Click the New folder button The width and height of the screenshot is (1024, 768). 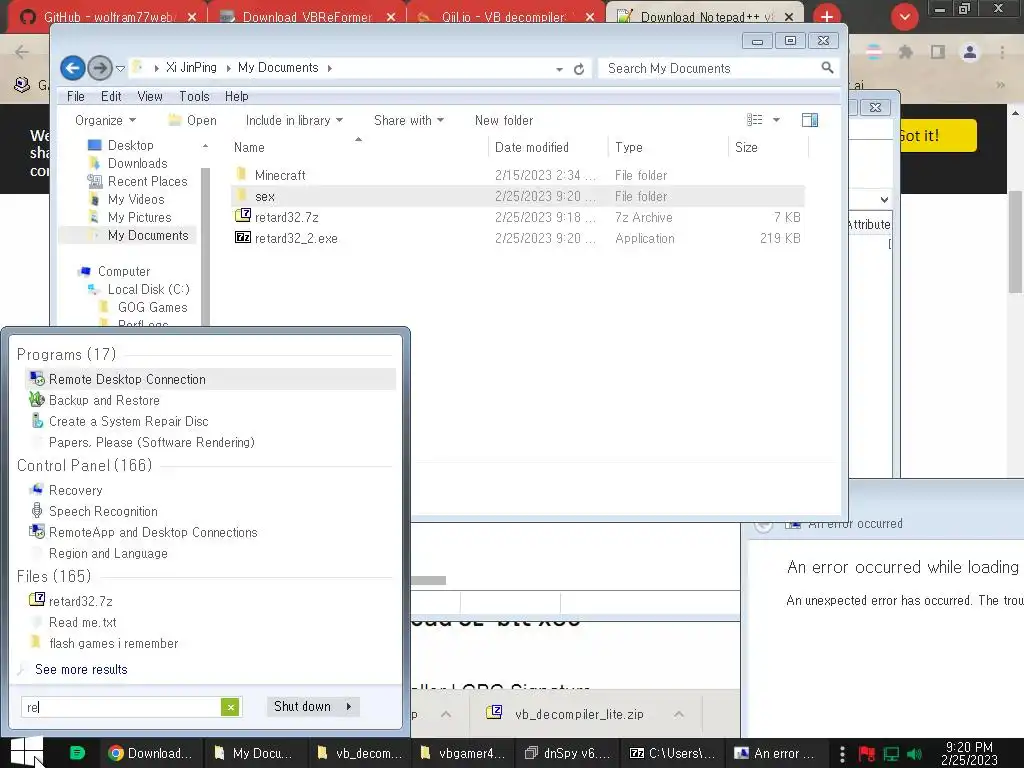pos(504,120)
